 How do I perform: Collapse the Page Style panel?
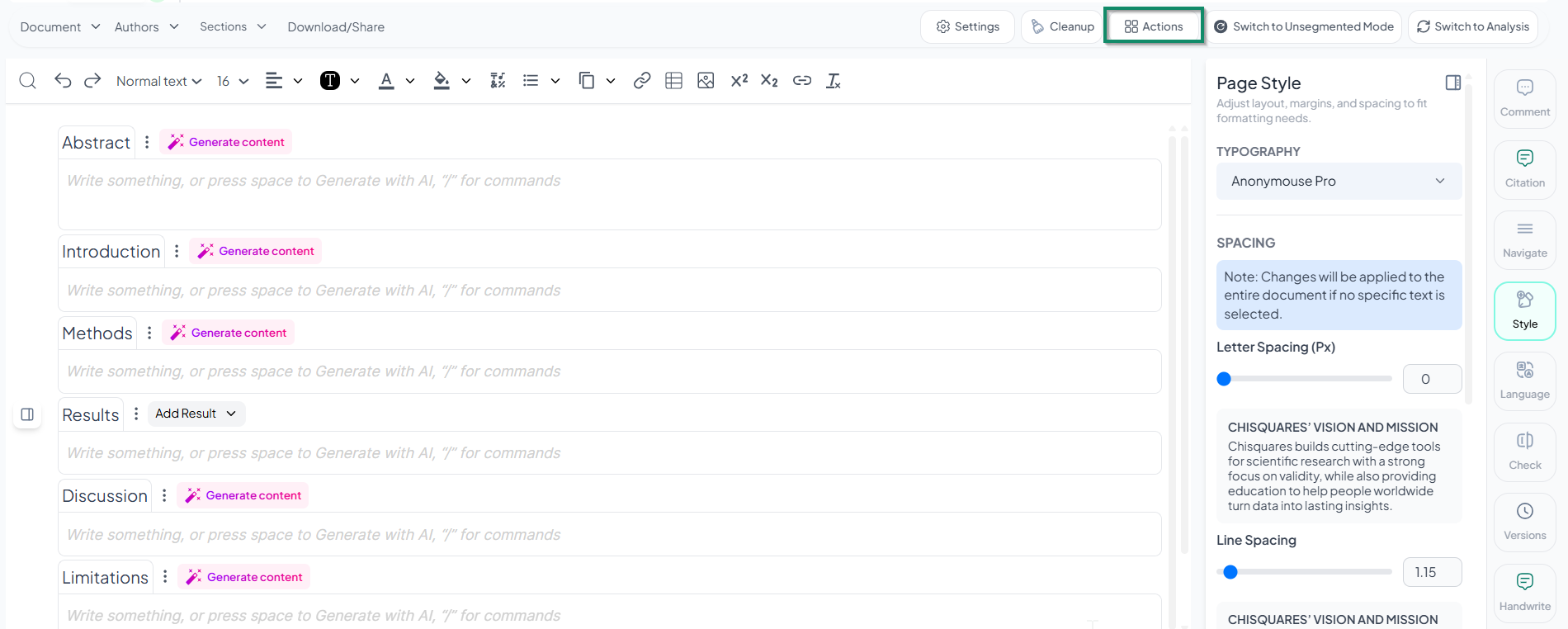point(1453,83)
